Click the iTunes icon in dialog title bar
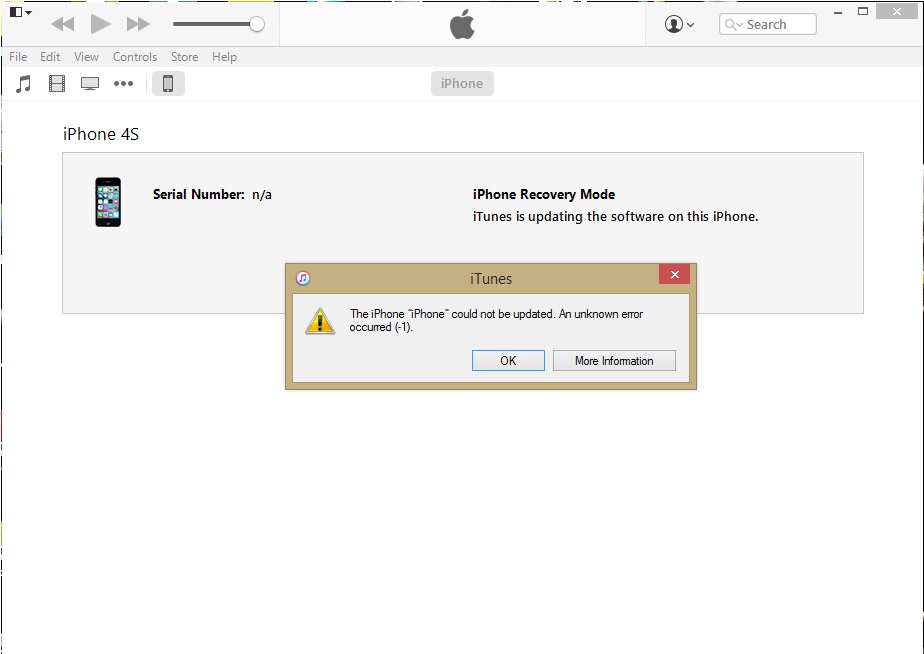The image size is (924, 654). coord(303,278)
